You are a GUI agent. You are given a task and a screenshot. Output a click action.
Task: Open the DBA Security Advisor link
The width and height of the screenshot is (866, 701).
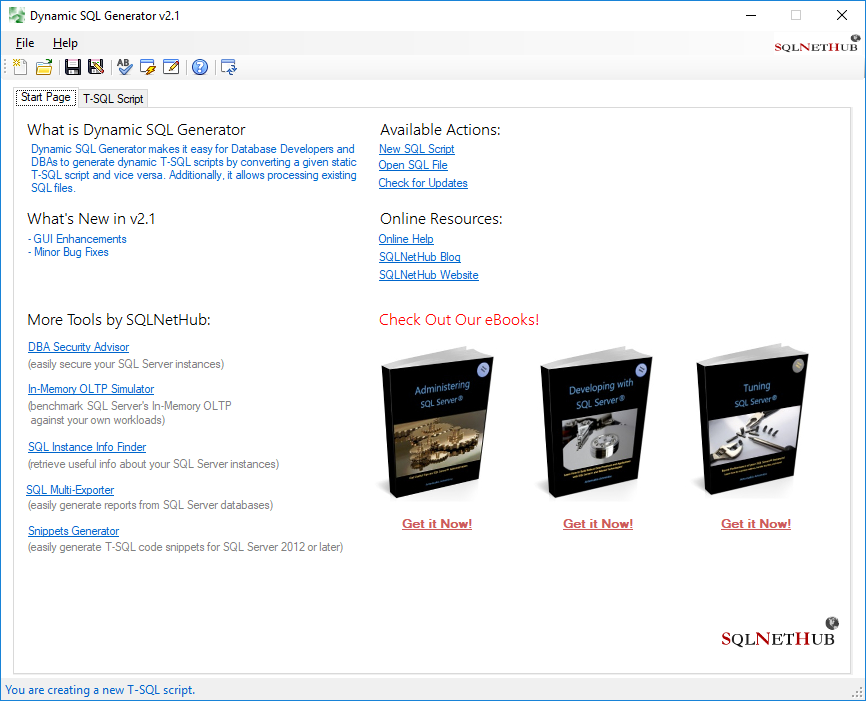78,347
